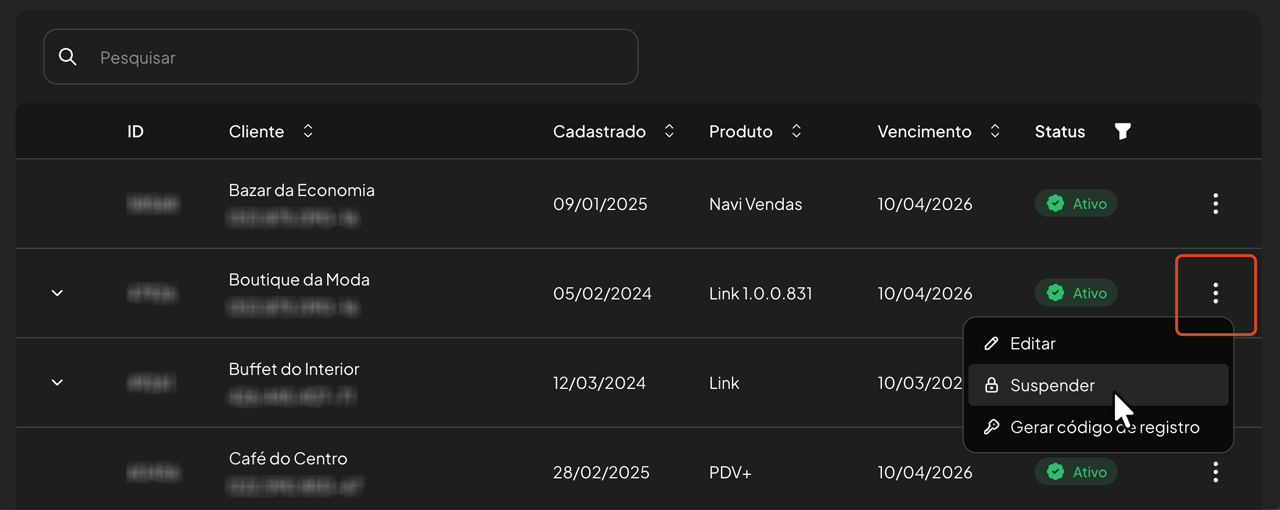Click the Bazar da Economia client name

coord(301,190)
